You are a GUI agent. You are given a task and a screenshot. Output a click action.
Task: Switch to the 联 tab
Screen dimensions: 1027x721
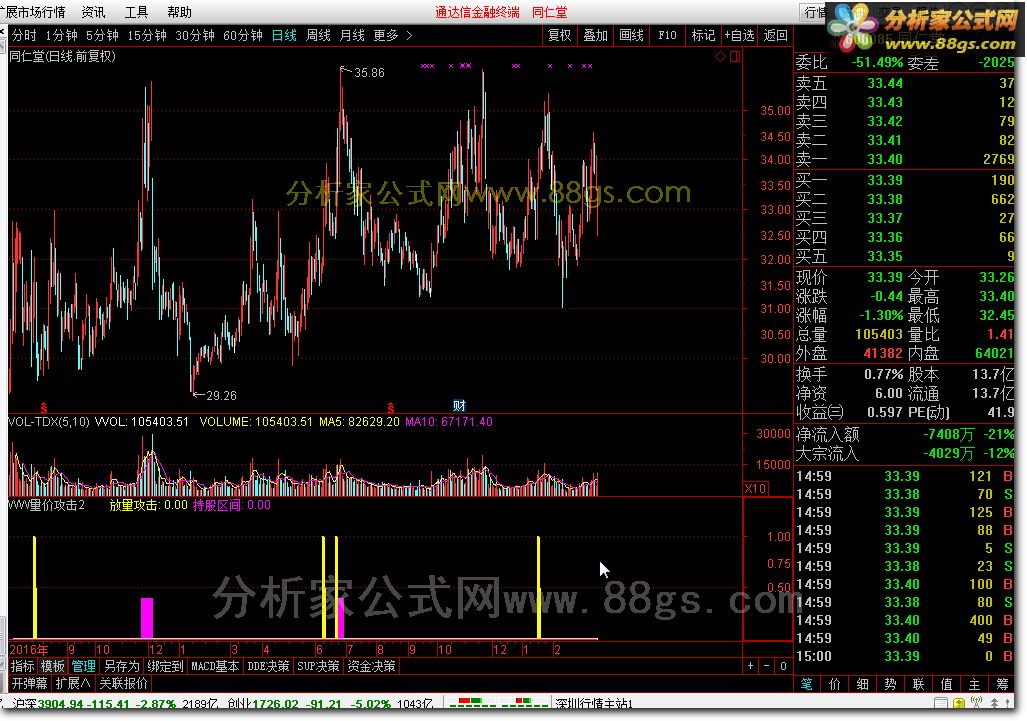coord(918,684)
